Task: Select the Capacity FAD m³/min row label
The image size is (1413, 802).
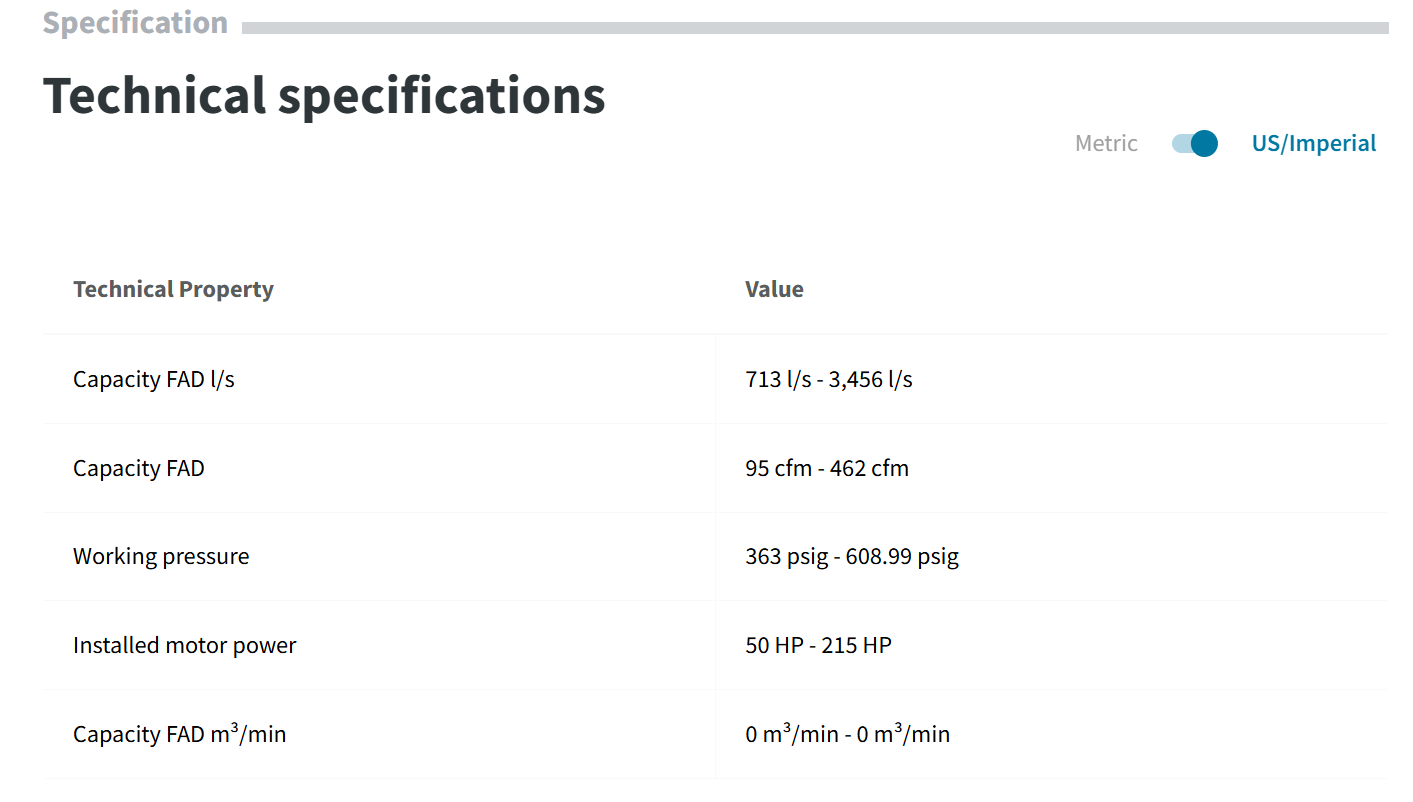Action: click(180, 735)
